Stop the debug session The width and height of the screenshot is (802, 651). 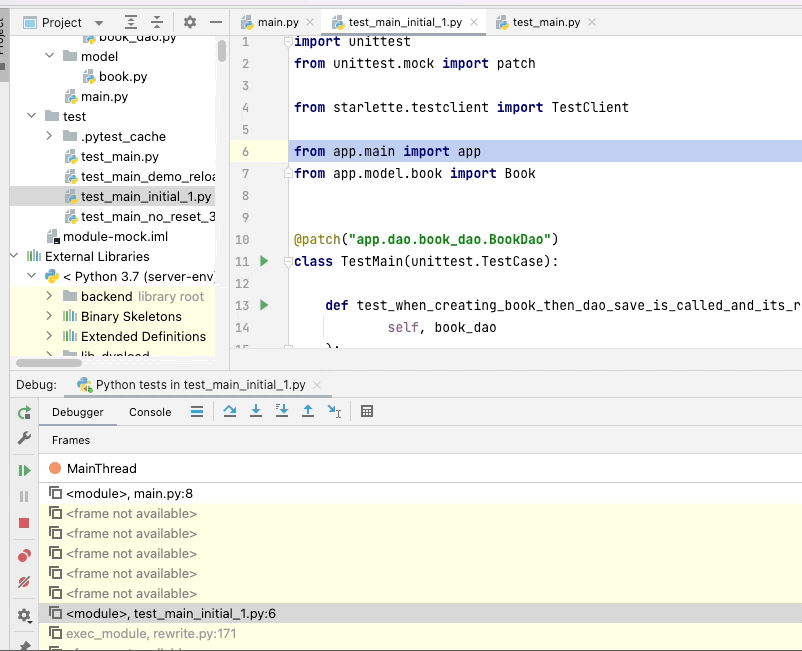pos(22,523)
